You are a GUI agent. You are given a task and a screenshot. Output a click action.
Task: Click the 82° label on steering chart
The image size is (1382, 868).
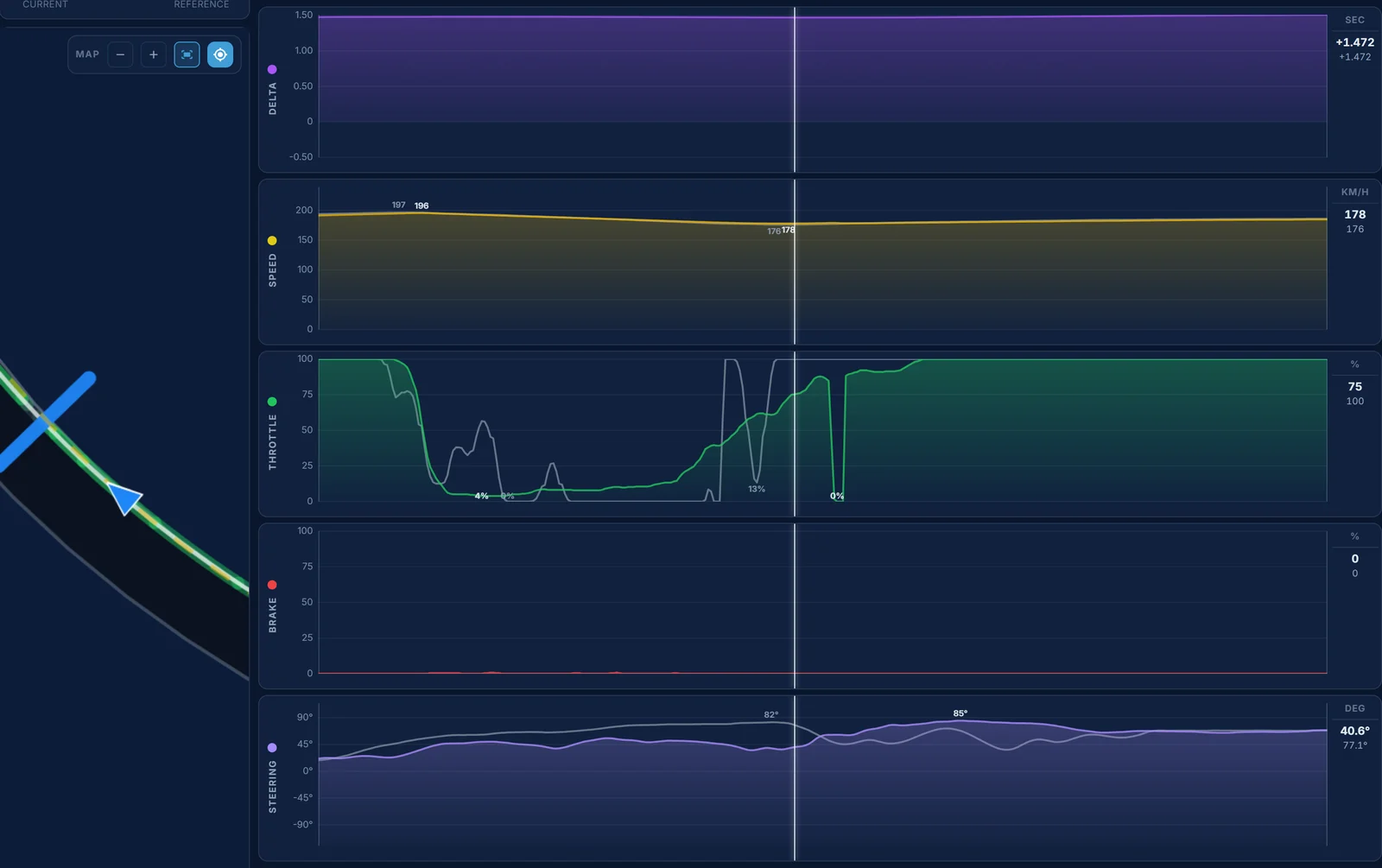tap(771, 714)
